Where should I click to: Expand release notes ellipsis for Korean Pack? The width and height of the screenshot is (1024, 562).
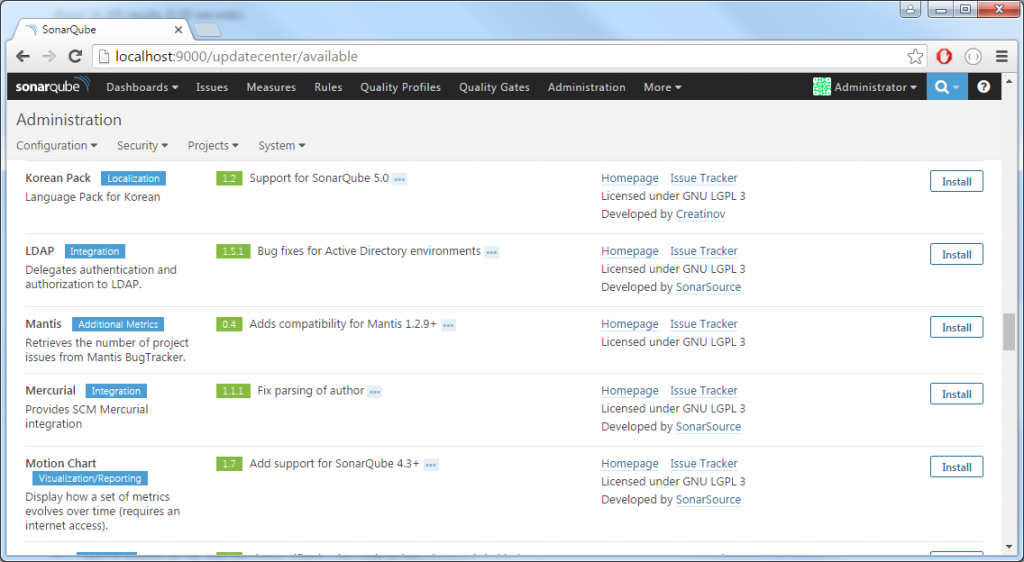400,179
